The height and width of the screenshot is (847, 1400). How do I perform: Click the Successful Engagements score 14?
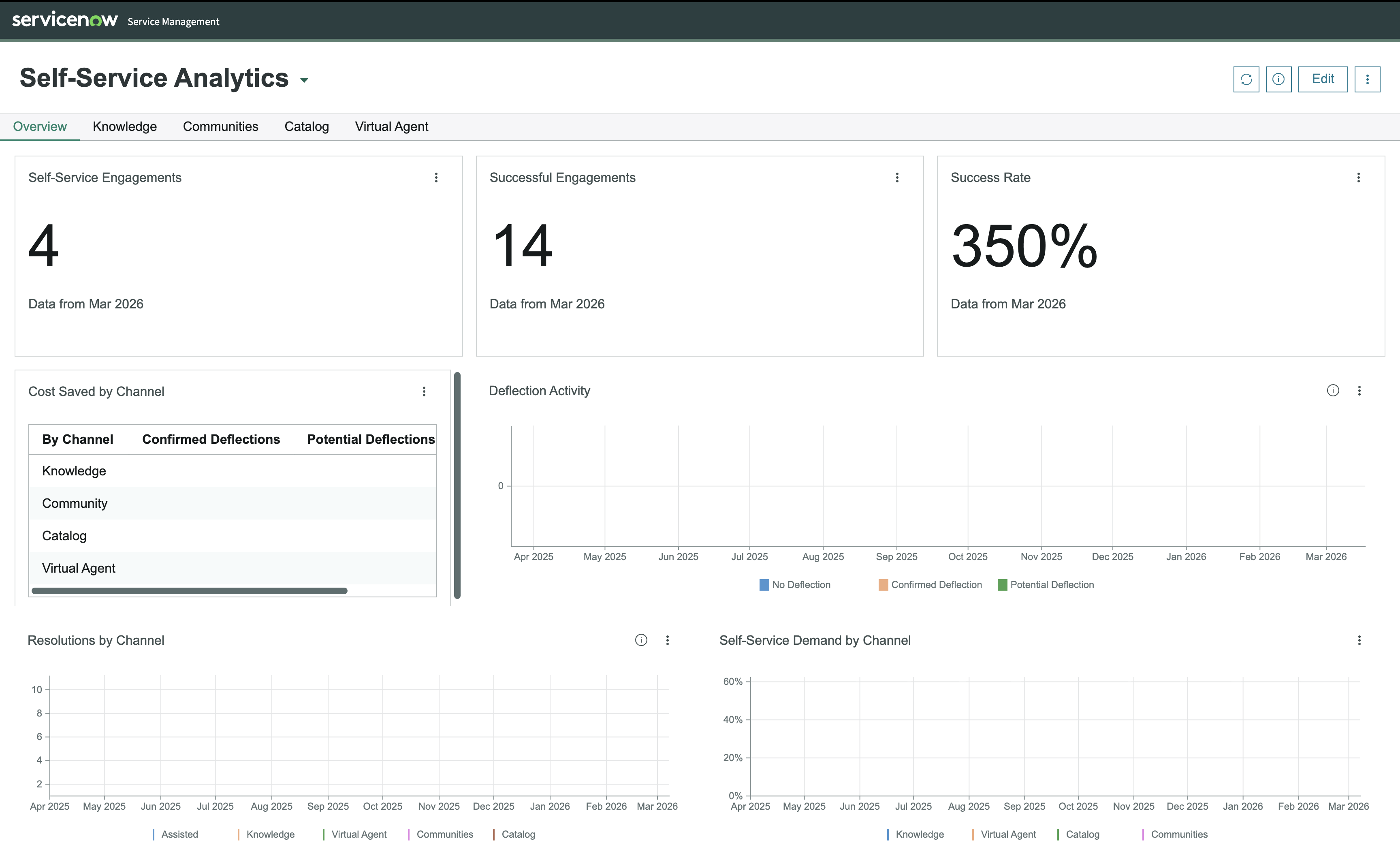(522, 246)
